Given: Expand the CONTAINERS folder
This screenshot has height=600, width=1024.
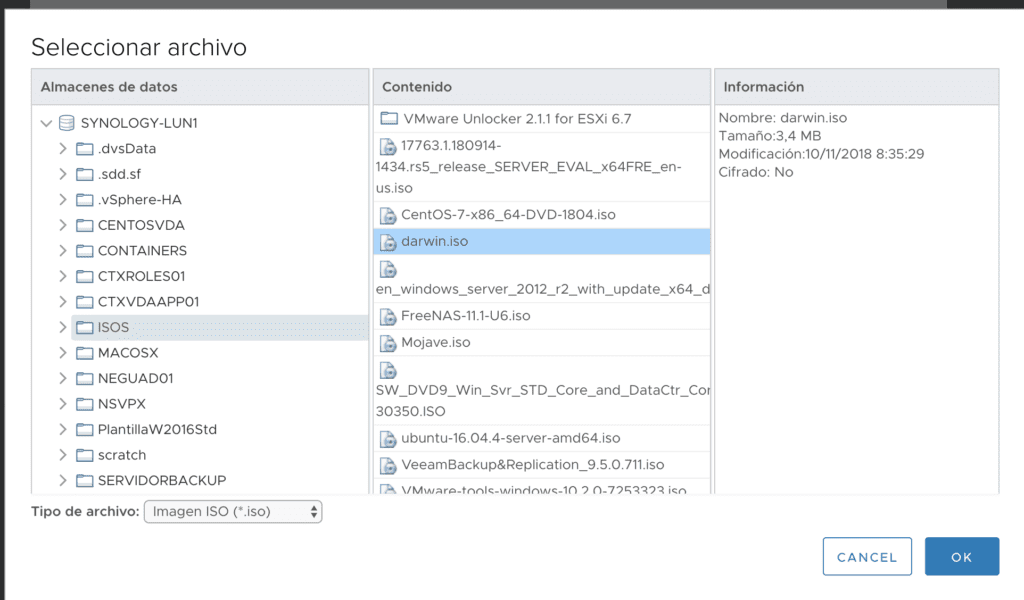Looking at the screenshot, I should pyautogui.click(x=61, y=250).
